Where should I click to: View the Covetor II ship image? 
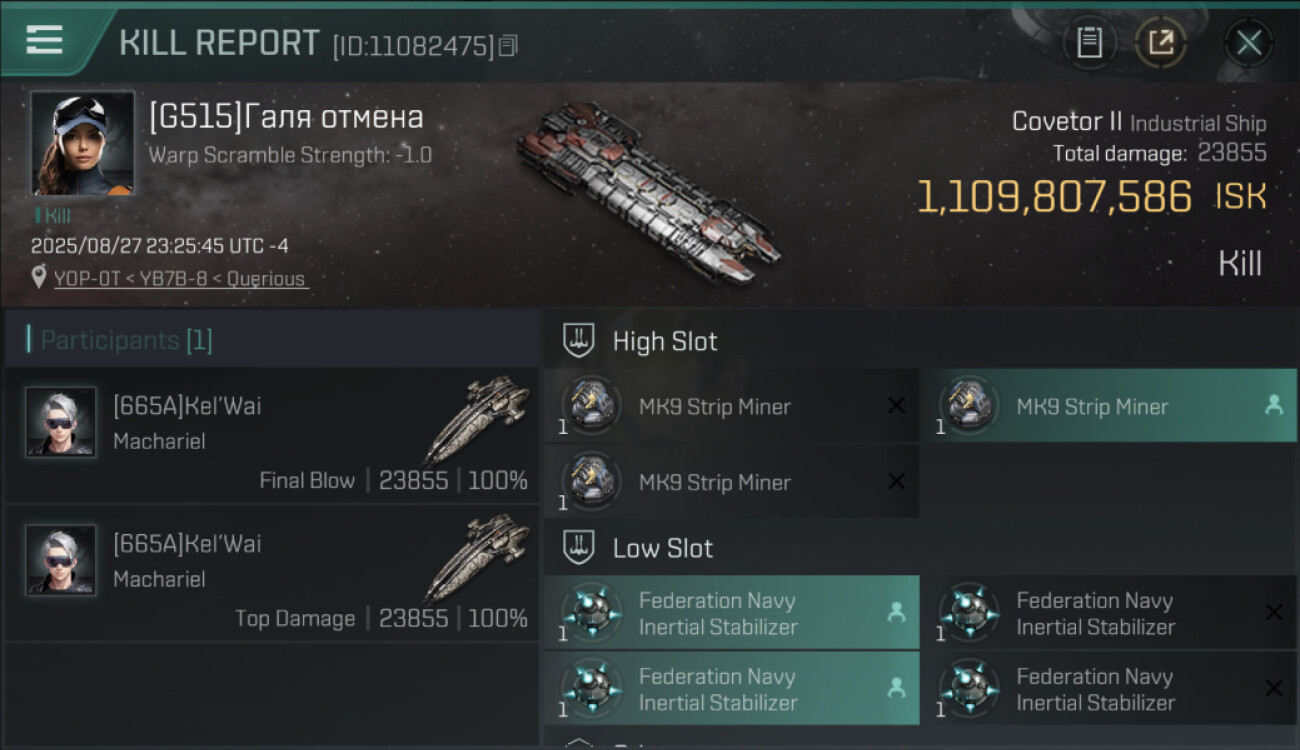(x=648, y=190)
